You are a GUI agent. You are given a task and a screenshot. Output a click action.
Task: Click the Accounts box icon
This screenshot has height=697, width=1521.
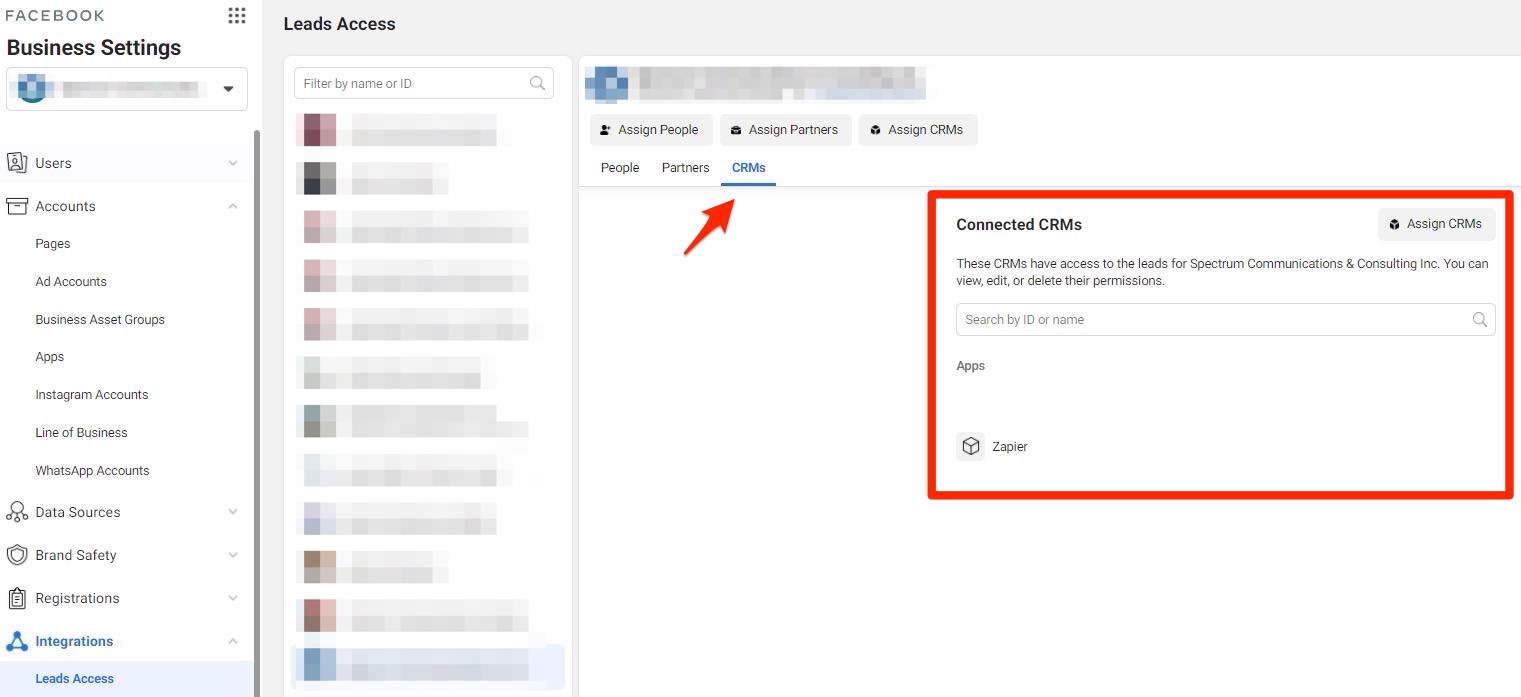tap(17, 206)
